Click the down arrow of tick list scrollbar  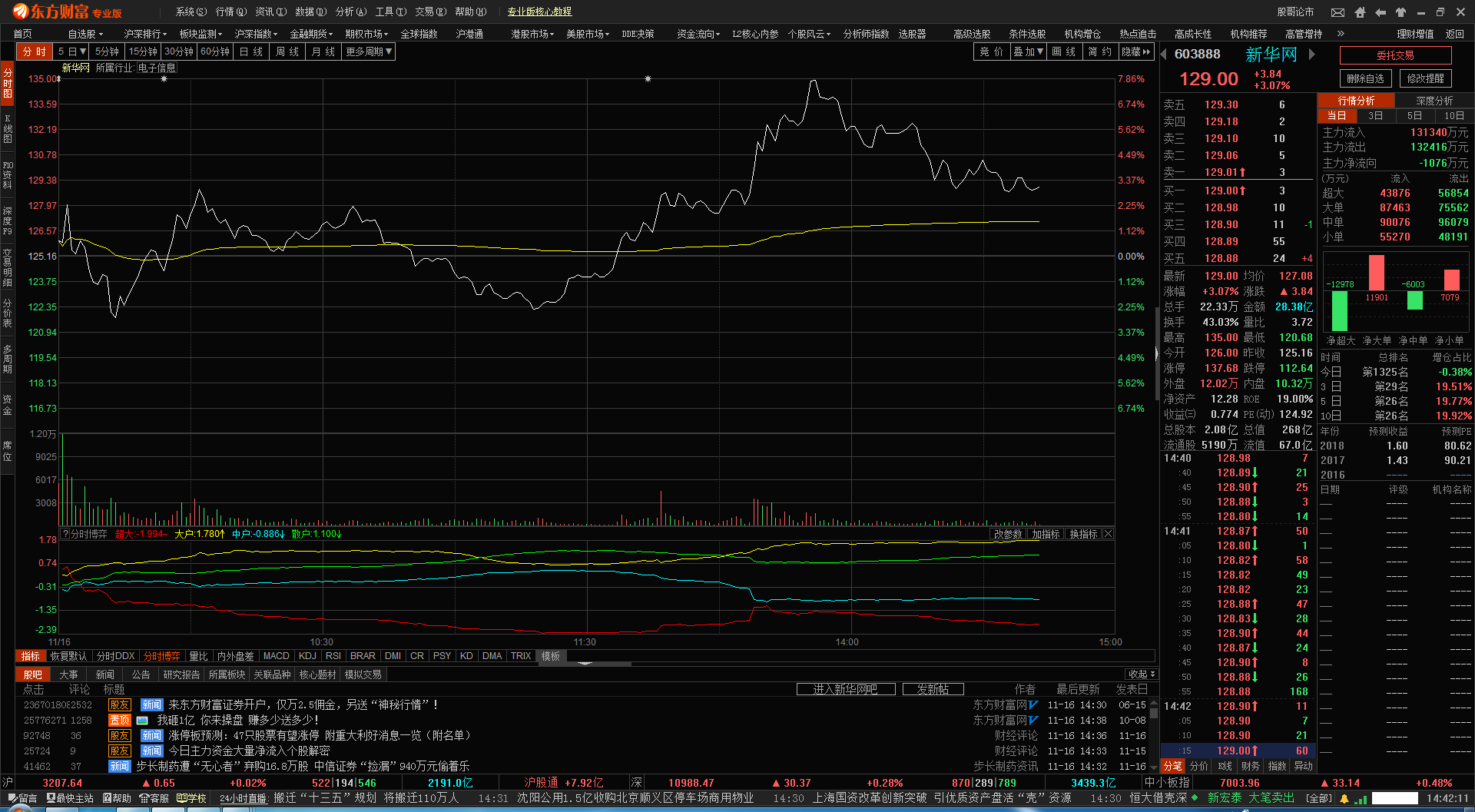(1154, 767)
